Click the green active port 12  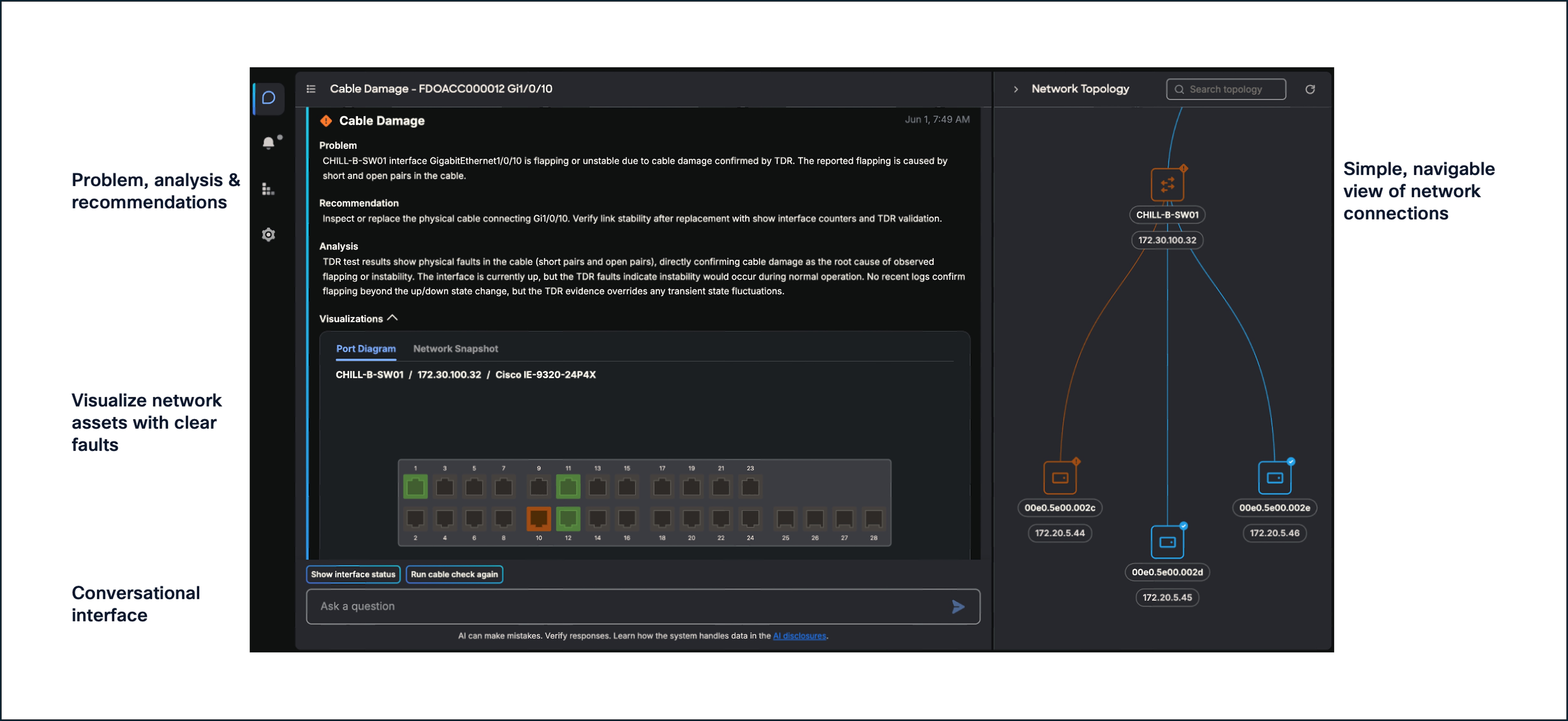[568, 518]
